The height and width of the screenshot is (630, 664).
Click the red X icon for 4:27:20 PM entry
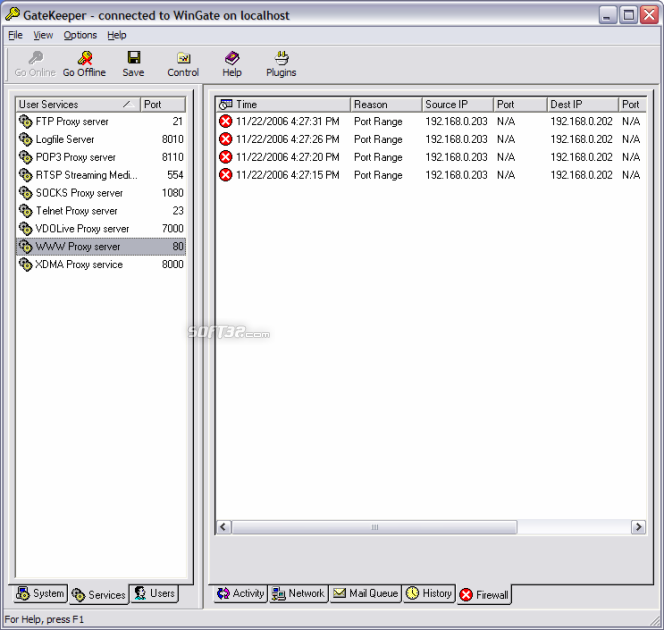226,157
